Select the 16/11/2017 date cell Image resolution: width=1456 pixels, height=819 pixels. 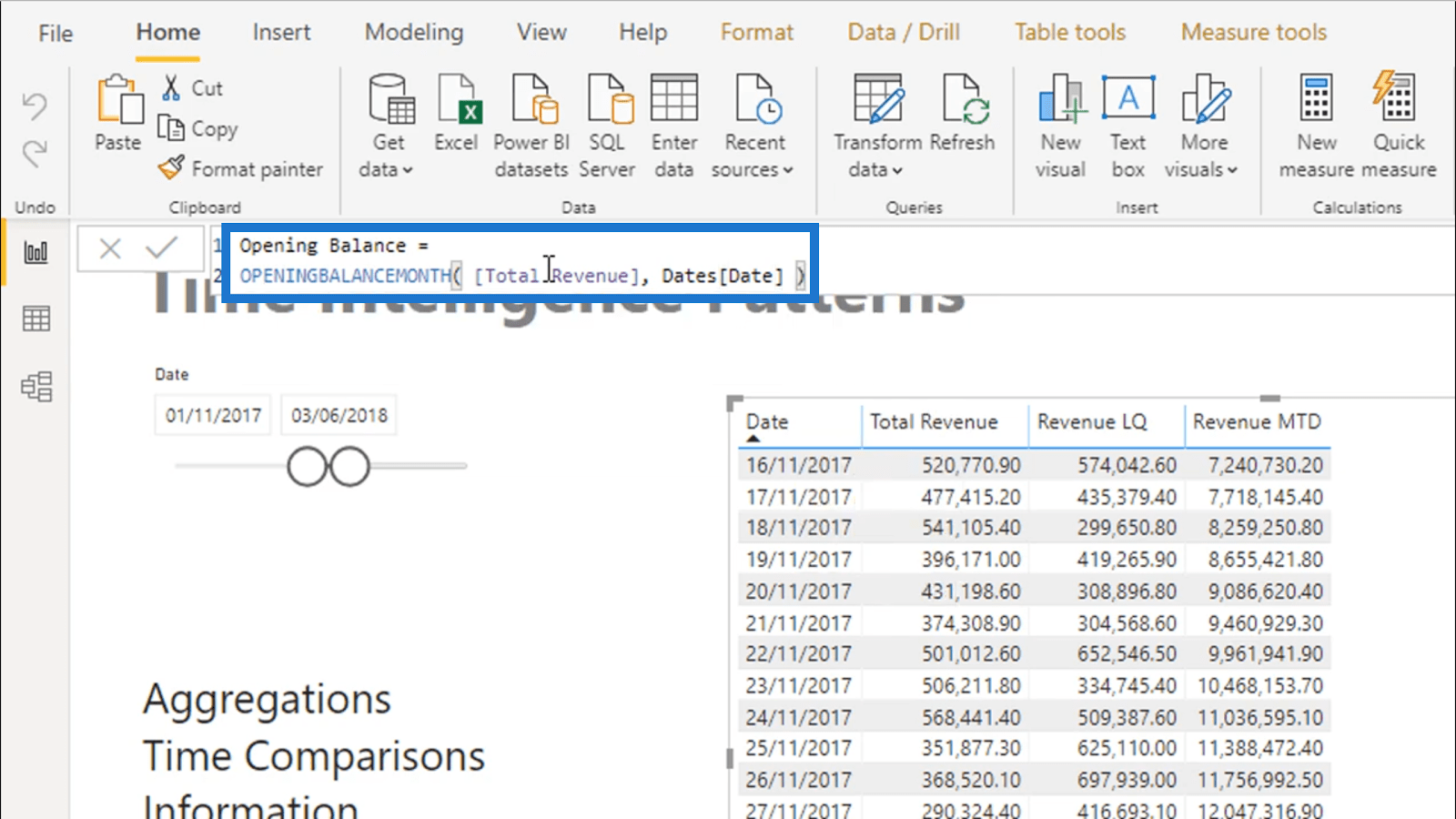(x=799, y=465)
